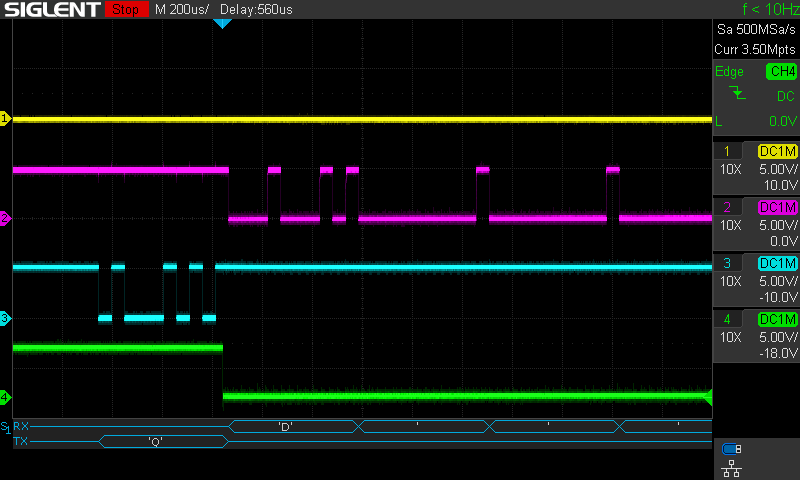
Task: Select the cyan channel 3 ground marker
Action: tap(5, 318)
